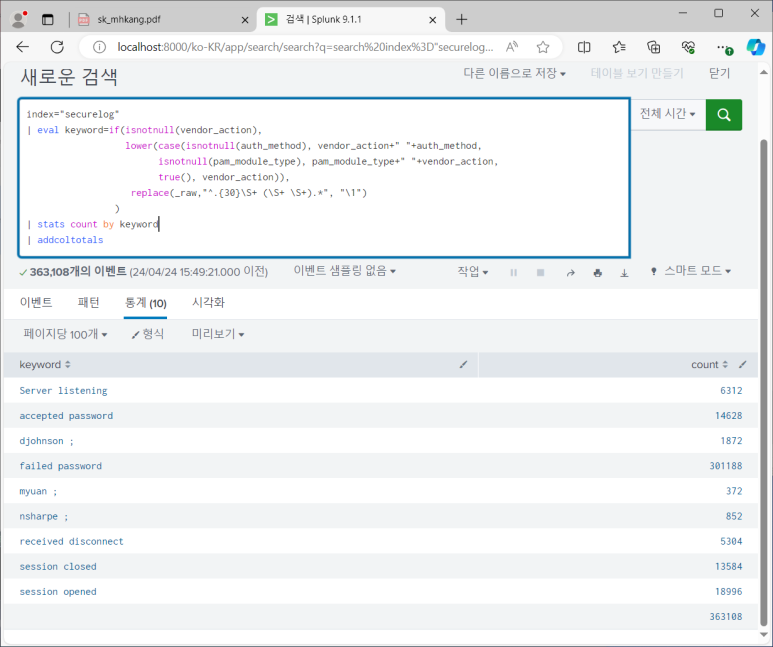Open the browser settings and more menu
This screenshot has height=647, width=773.
[724, 47]
